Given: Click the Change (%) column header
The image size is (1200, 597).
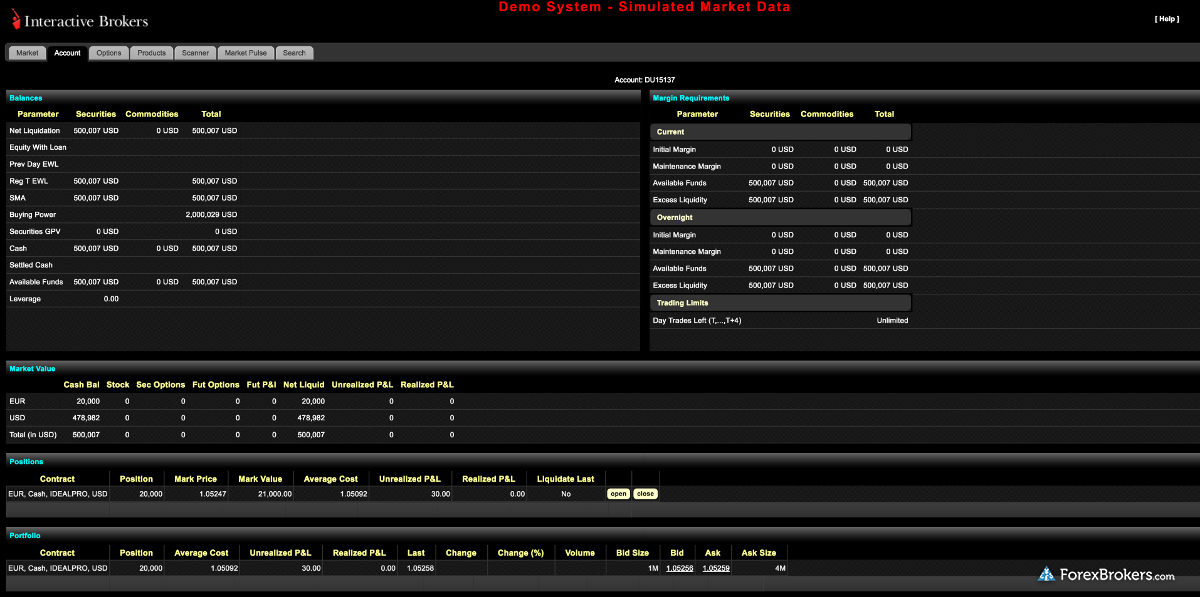Looking at the screenshot, I should tap(520, 553).
